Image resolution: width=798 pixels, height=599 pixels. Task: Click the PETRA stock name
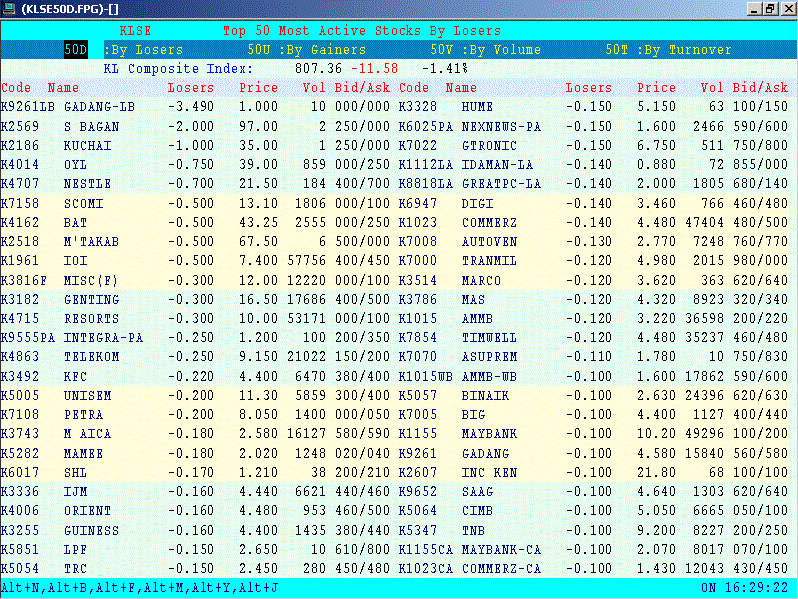pos(83,415)
